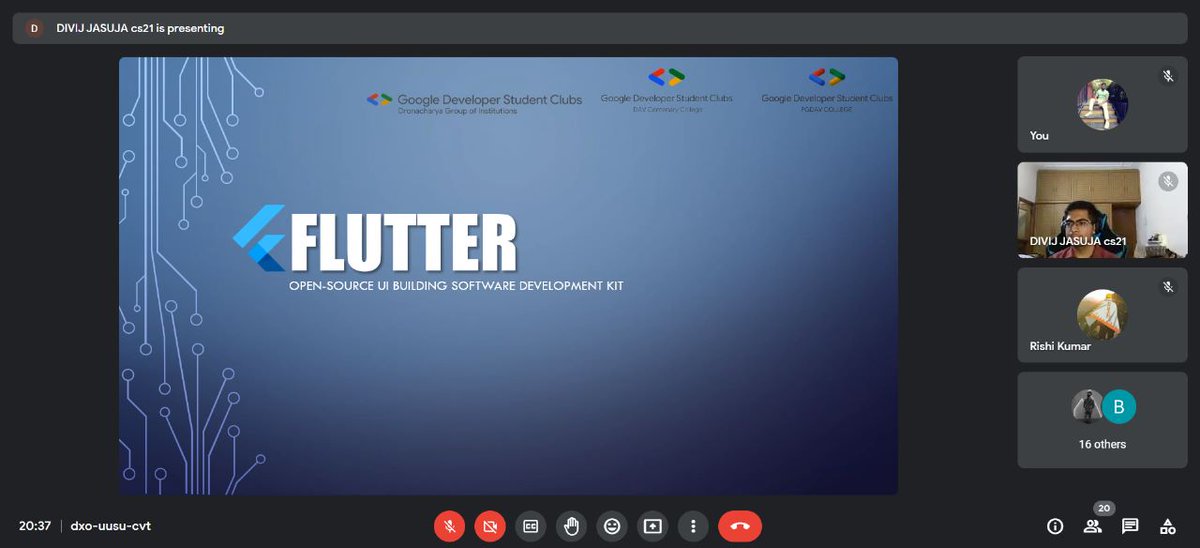The height and width of the screenshot is (548, 1200).
Task: Select Rishi Kumar participant tile
Action: pyautogui.click(x=1102, y=314)
